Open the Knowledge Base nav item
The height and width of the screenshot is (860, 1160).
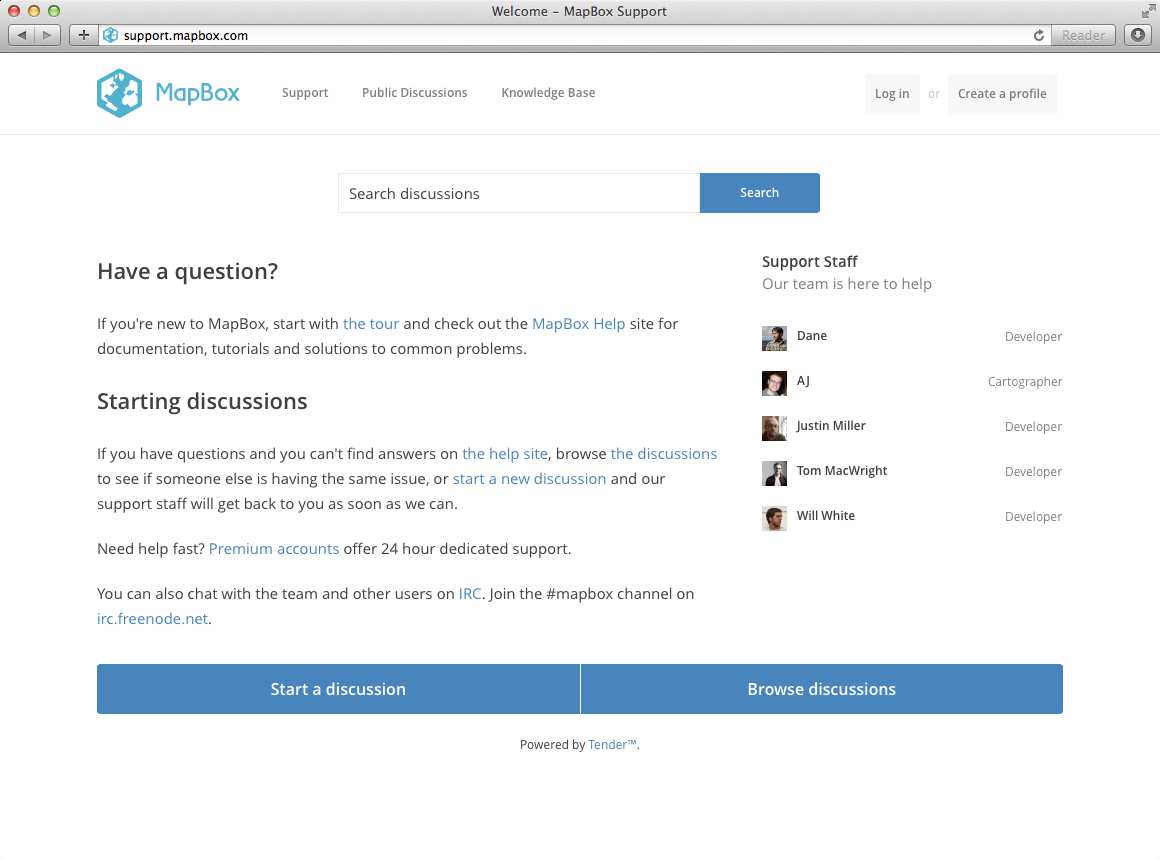tap(548, 93)
